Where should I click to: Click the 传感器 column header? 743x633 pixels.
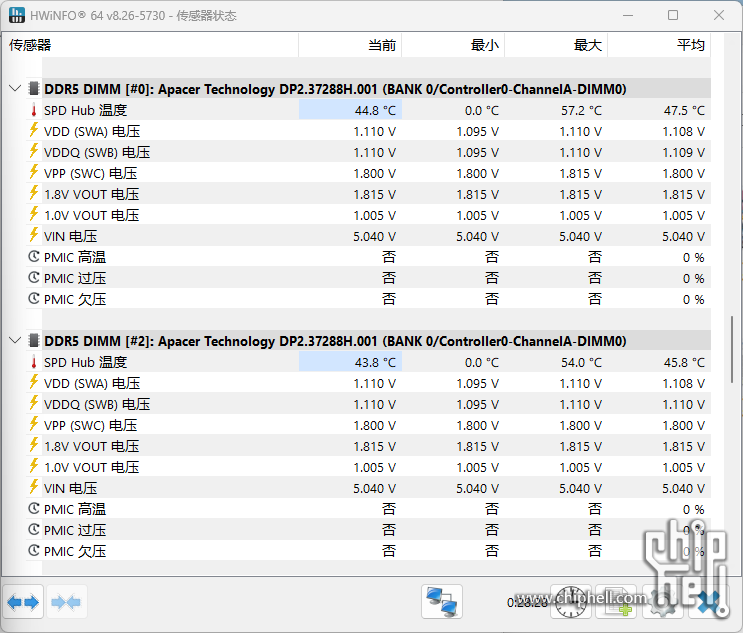pos(150,45)
